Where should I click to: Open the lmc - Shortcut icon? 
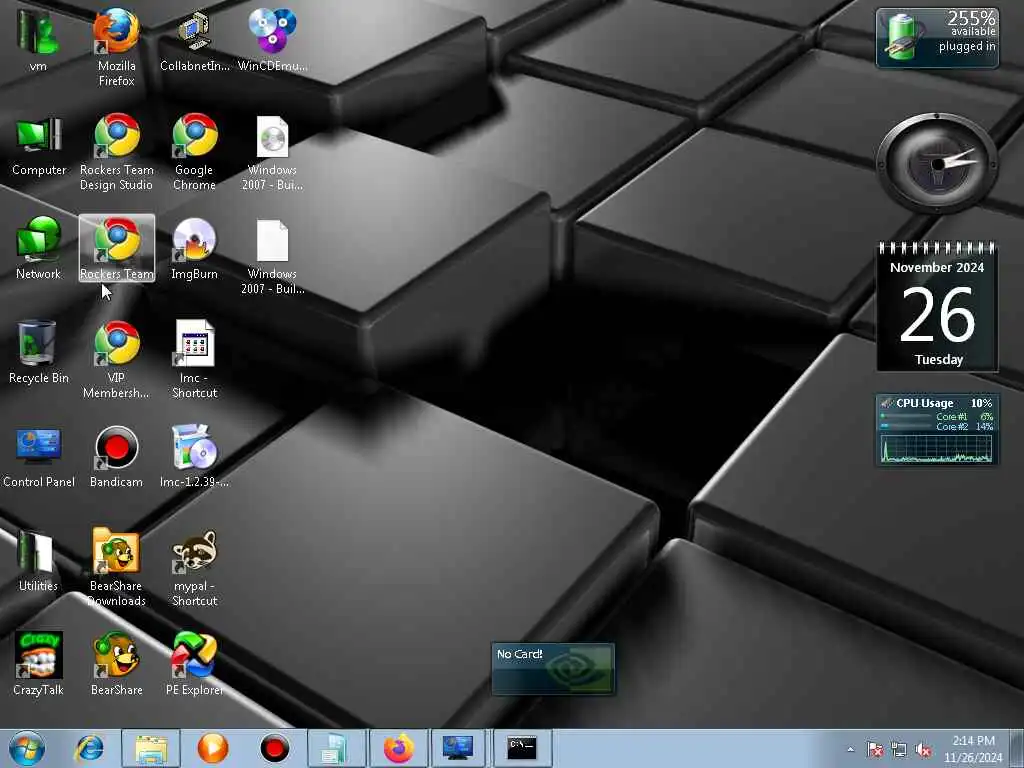pos(195,359)
